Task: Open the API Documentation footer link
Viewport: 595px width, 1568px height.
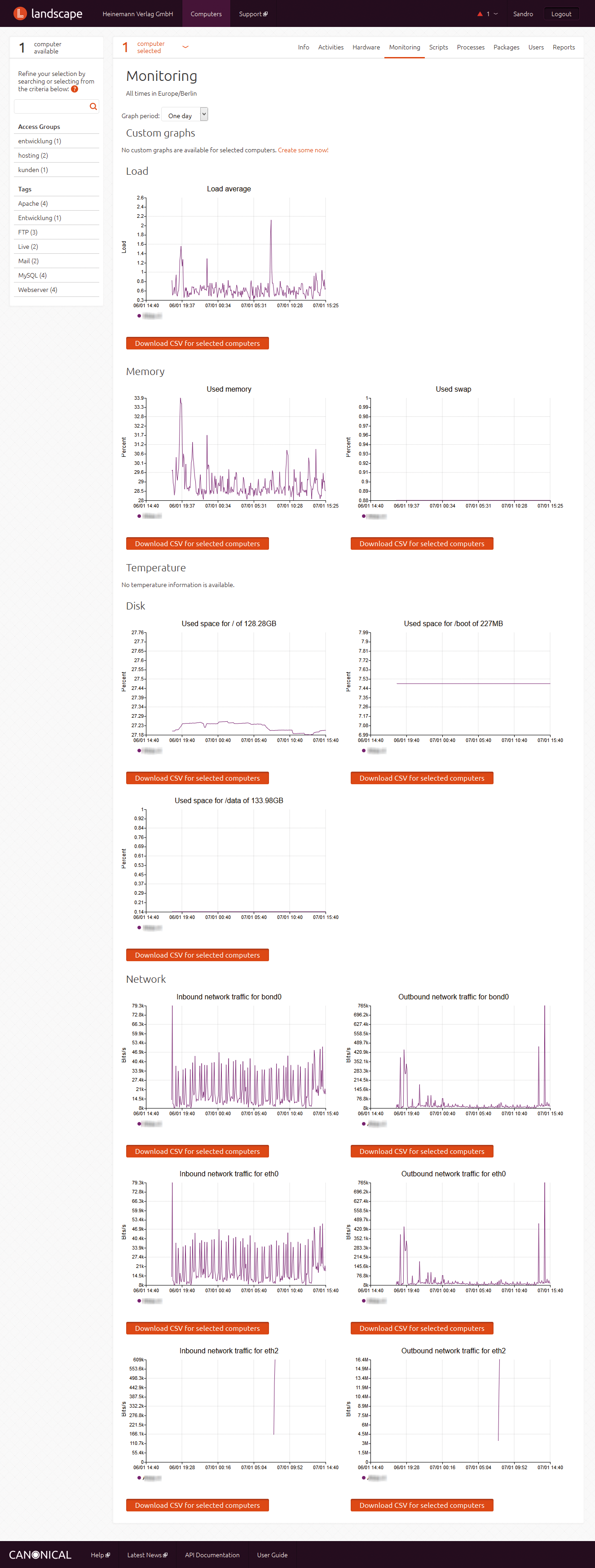Action: pyautogui.click(x=212, y=1555)
